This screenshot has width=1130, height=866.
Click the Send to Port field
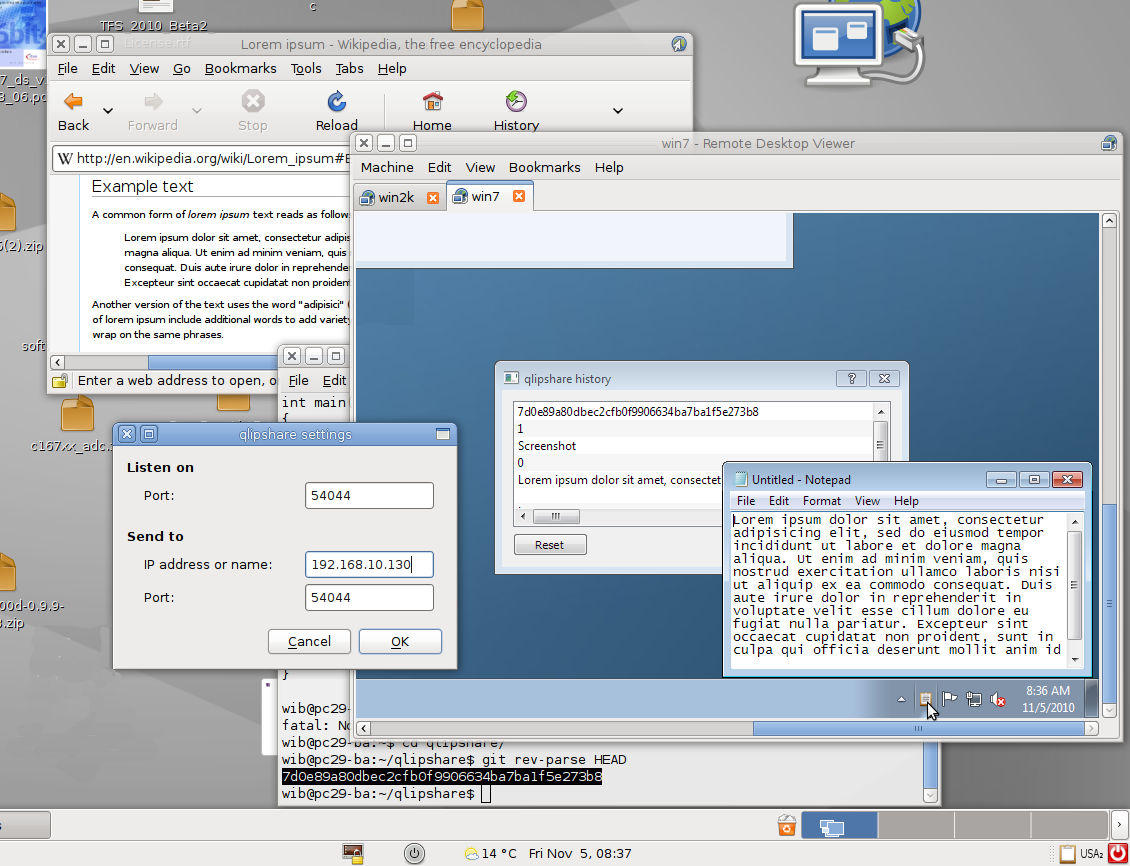(x=369, y=597)
